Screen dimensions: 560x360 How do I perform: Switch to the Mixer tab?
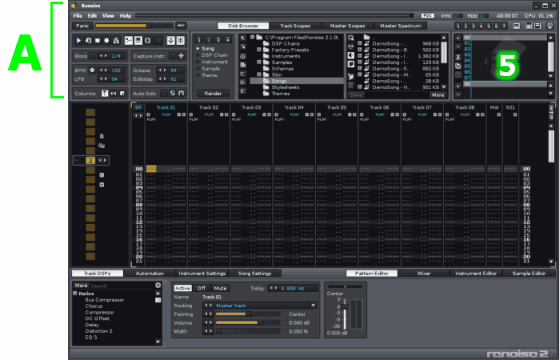tap(424, 273)
